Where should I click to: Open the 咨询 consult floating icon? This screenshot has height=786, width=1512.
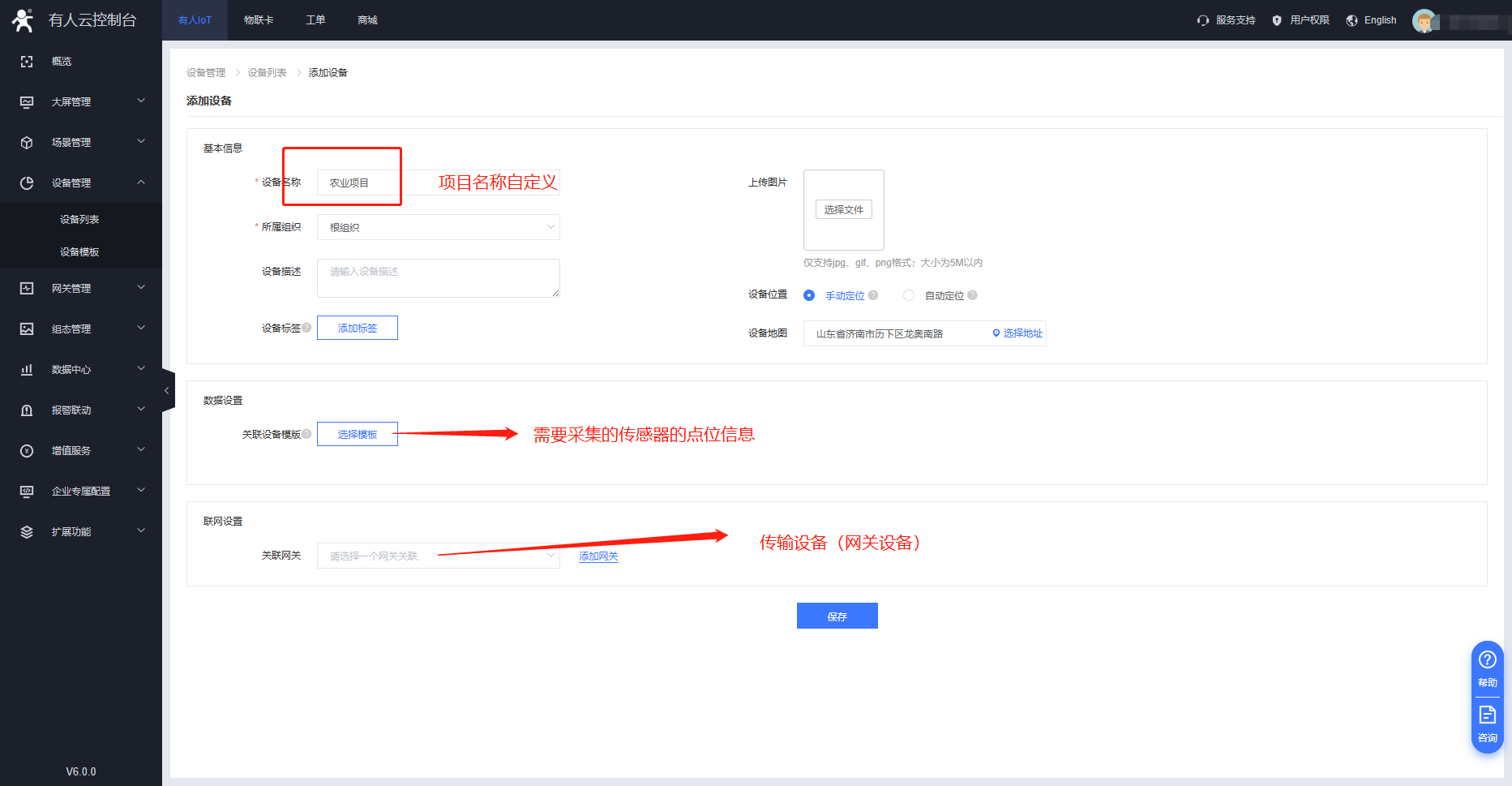click(x=1487, y=723)
